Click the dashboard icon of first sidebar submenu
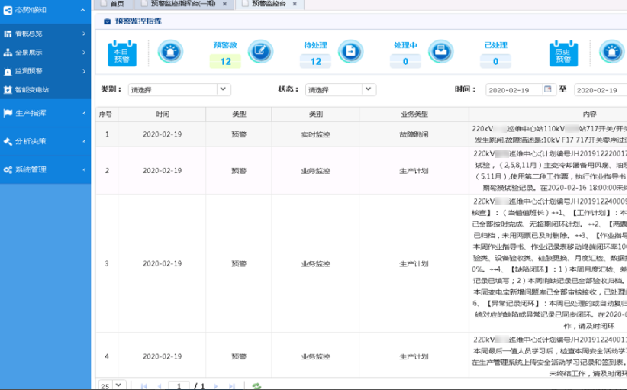The image size is (627, 390). (8, 34)
